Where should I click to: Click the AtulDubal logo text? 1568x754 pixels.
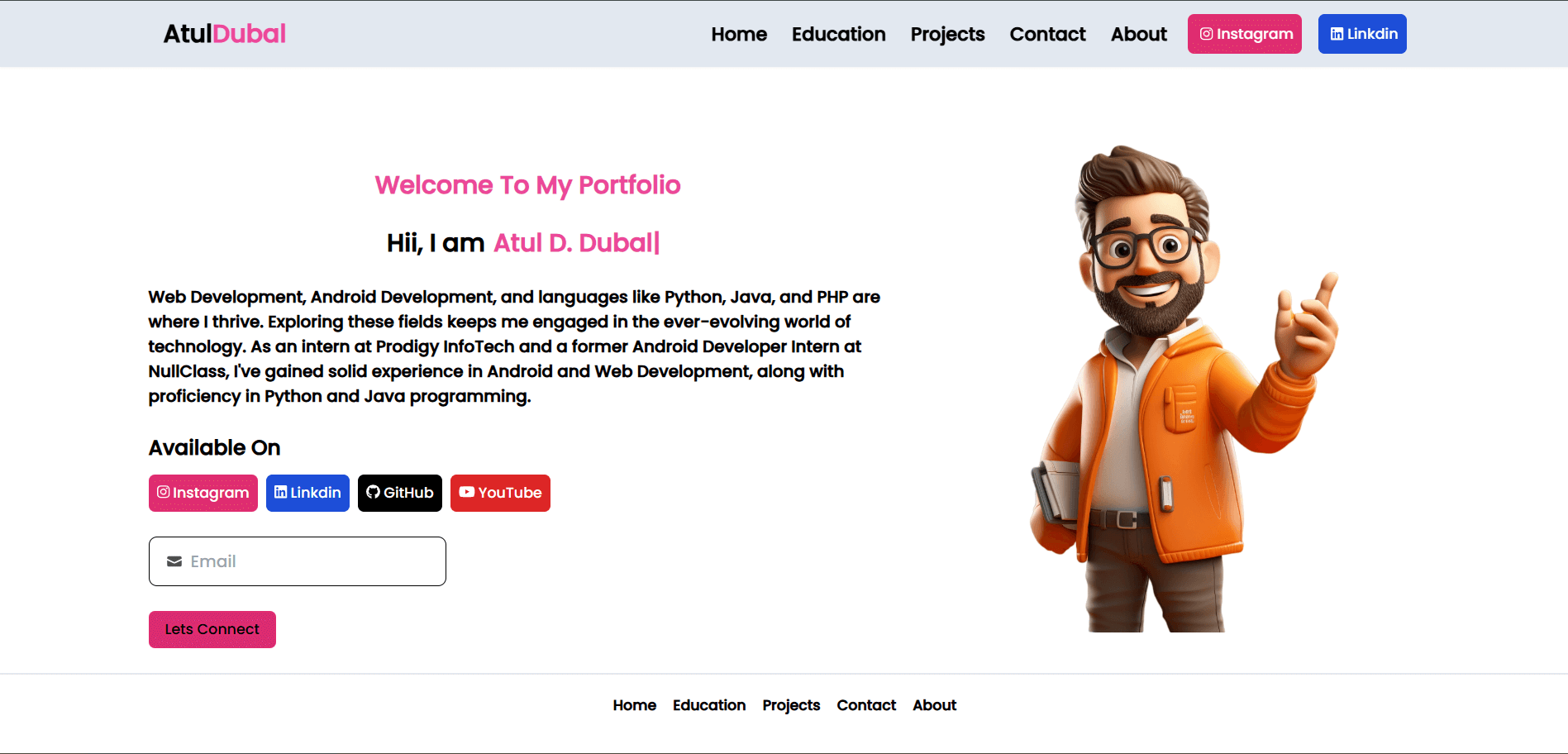pos(223,33)
